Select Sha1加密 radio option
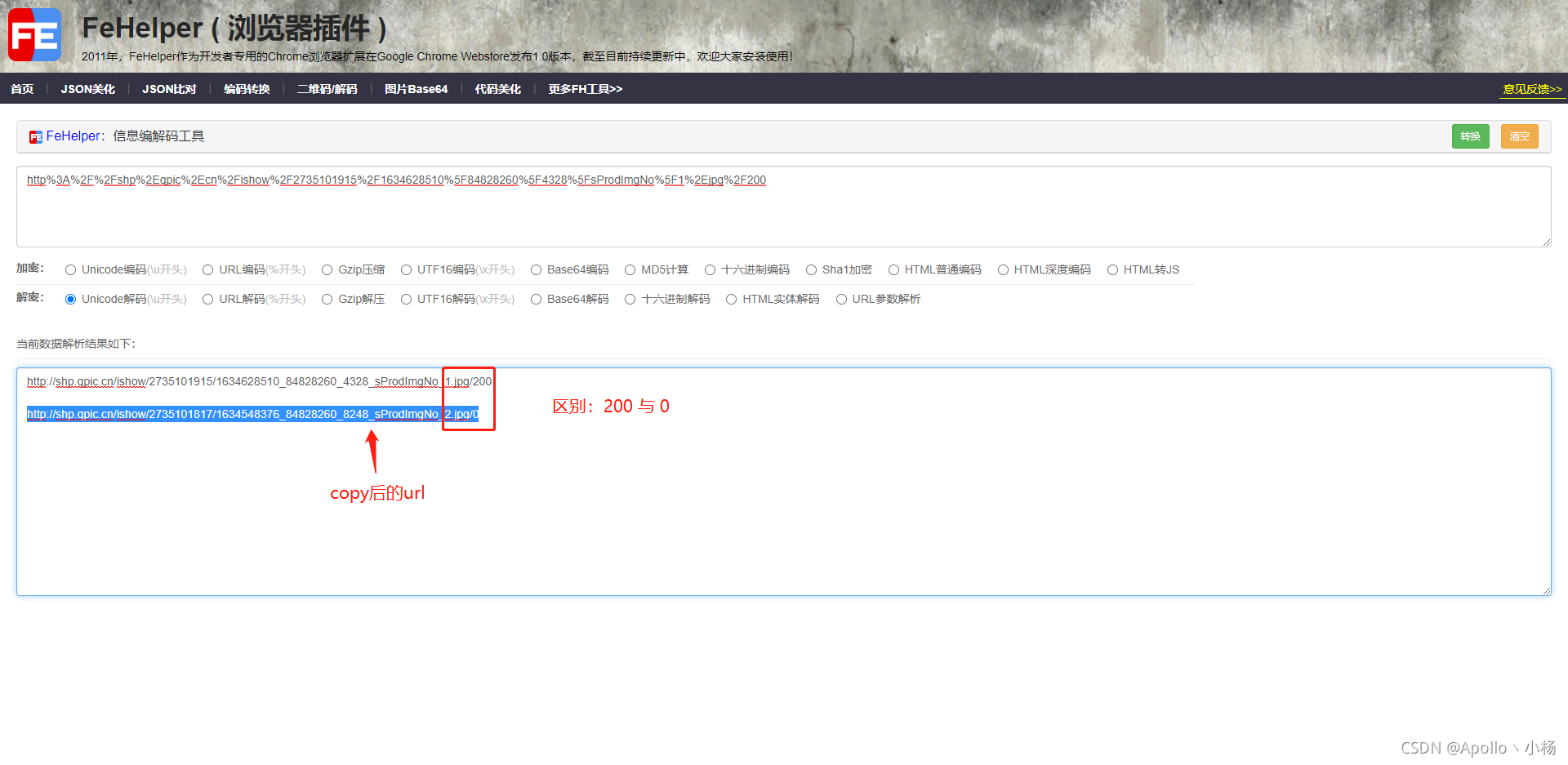 point(812,270)
